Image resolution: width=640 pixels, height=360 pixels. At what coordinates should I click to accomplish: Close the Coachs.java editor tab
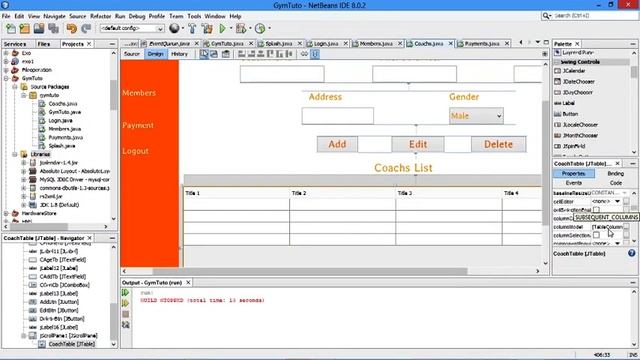[451, 43]
